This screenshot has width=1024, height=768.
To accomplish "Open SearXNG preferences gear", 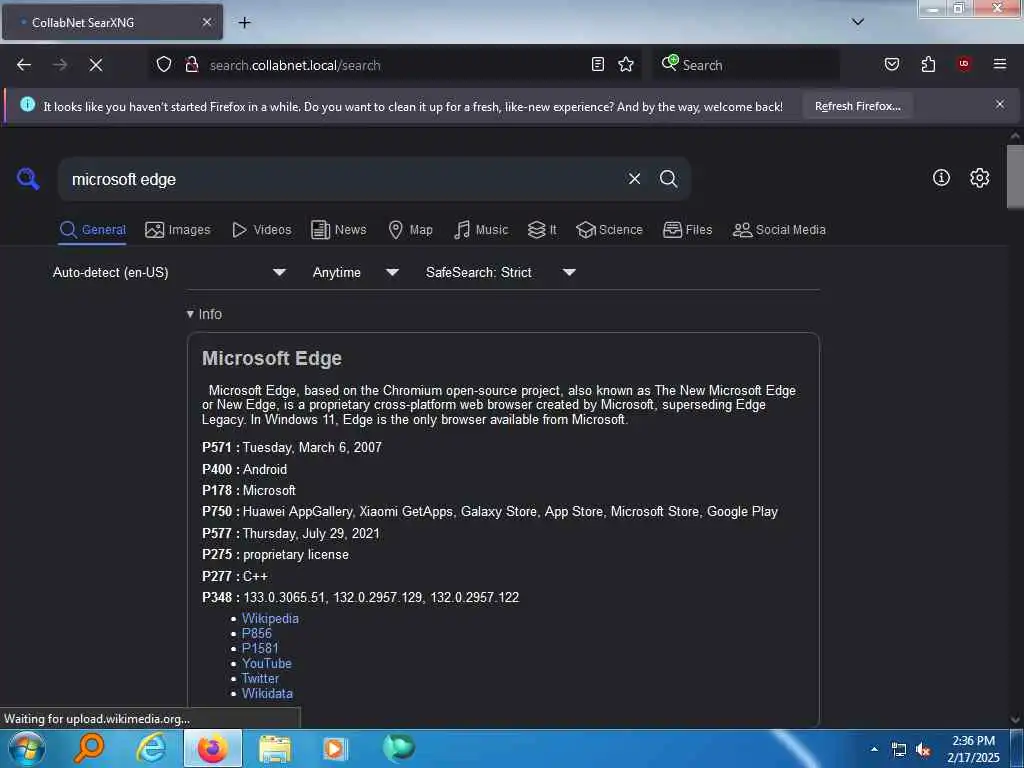I will (x=980, y=178).
